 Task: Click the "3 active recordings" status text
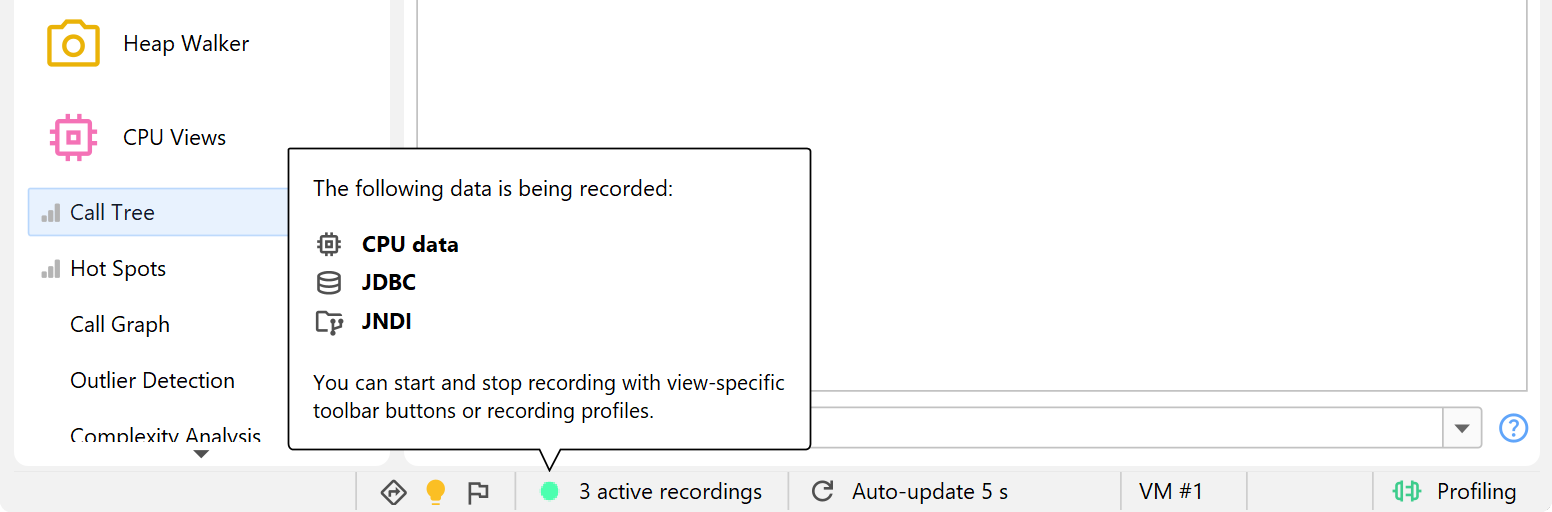point(670,492)
